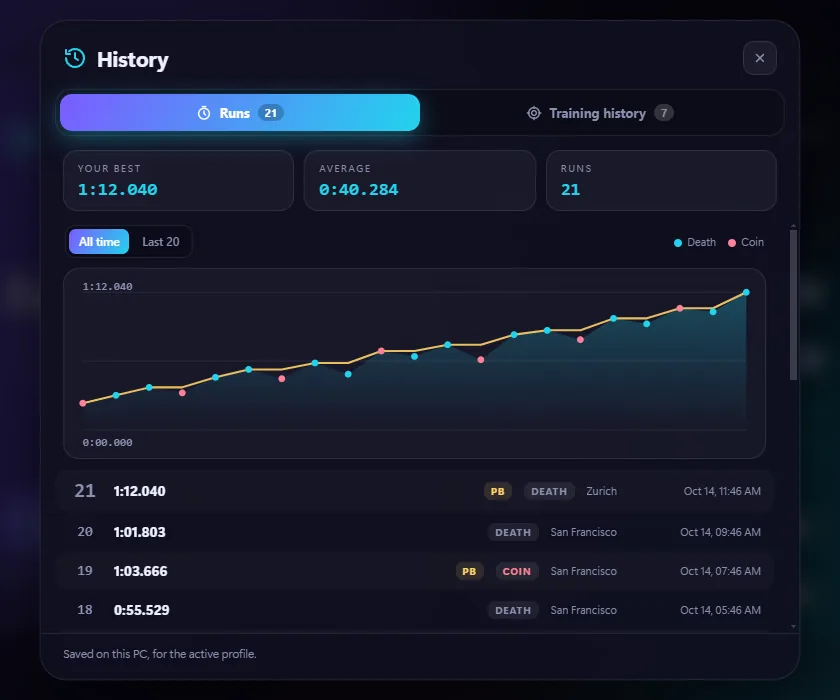This screenshot has width=840, height=700.
Task: Click the COIN badge on run 19
Action: (x=516, y=571)
